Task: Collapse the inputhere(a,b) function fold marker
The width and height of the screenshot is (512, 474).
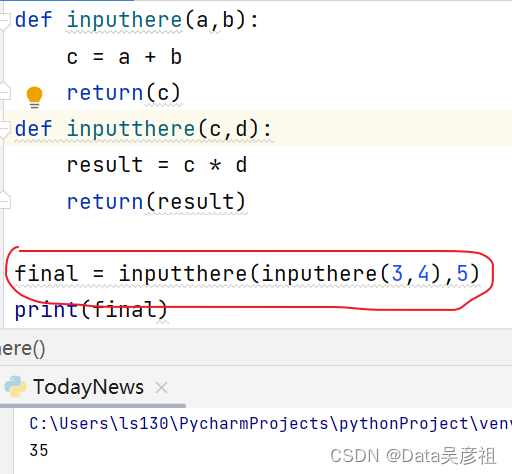Action: 4,21
